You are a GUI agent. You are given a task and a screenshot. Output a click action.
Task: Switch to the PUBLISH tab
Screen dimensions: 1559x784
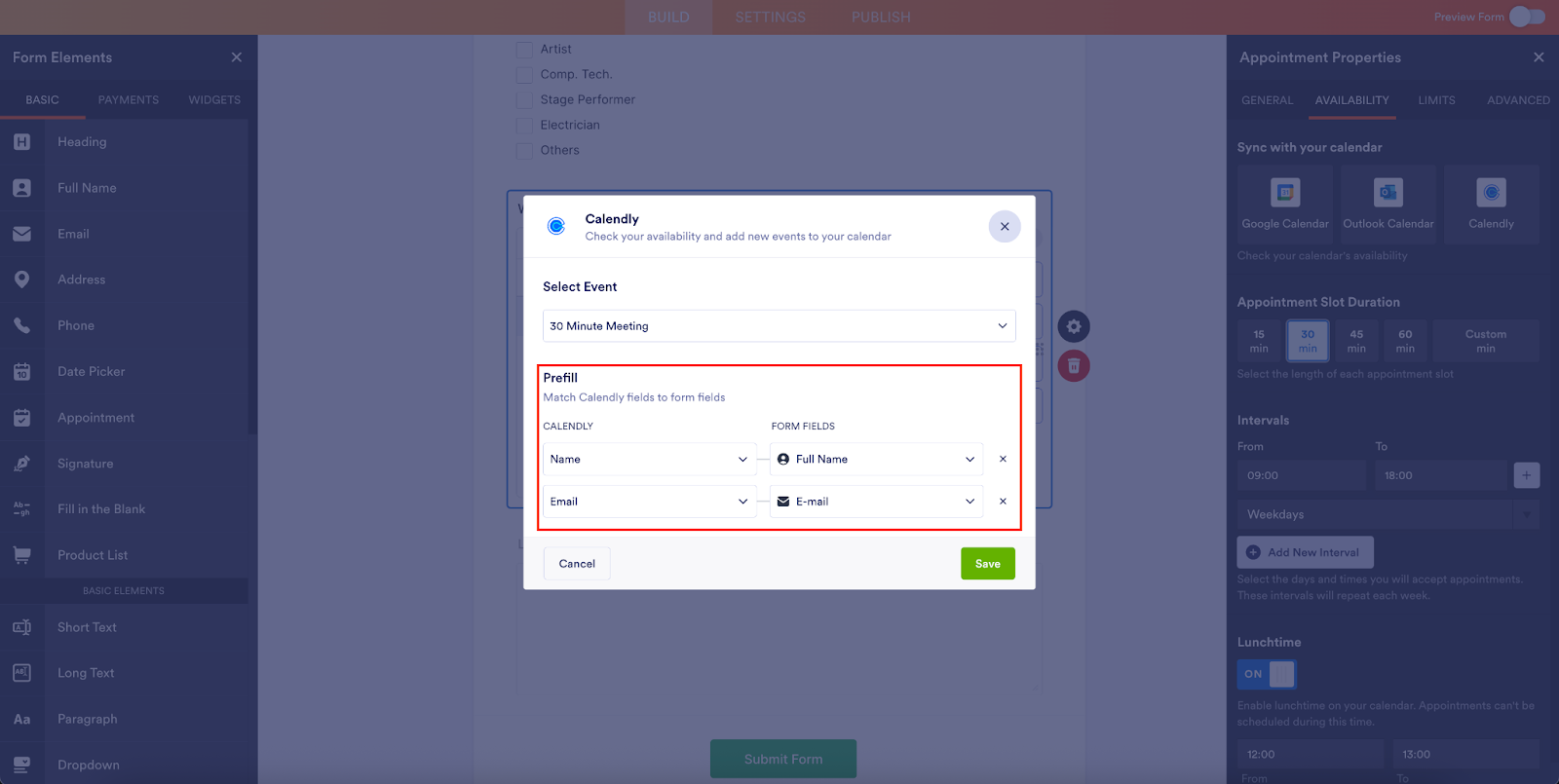click(881, 18)
